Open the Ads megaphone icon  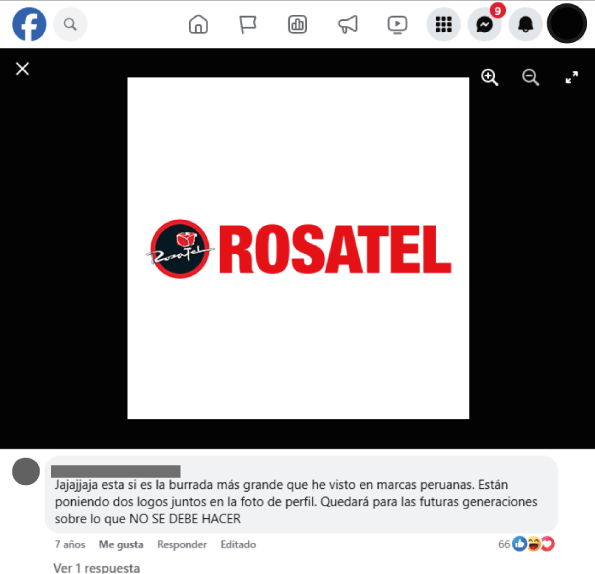click(x=348, y=25)
